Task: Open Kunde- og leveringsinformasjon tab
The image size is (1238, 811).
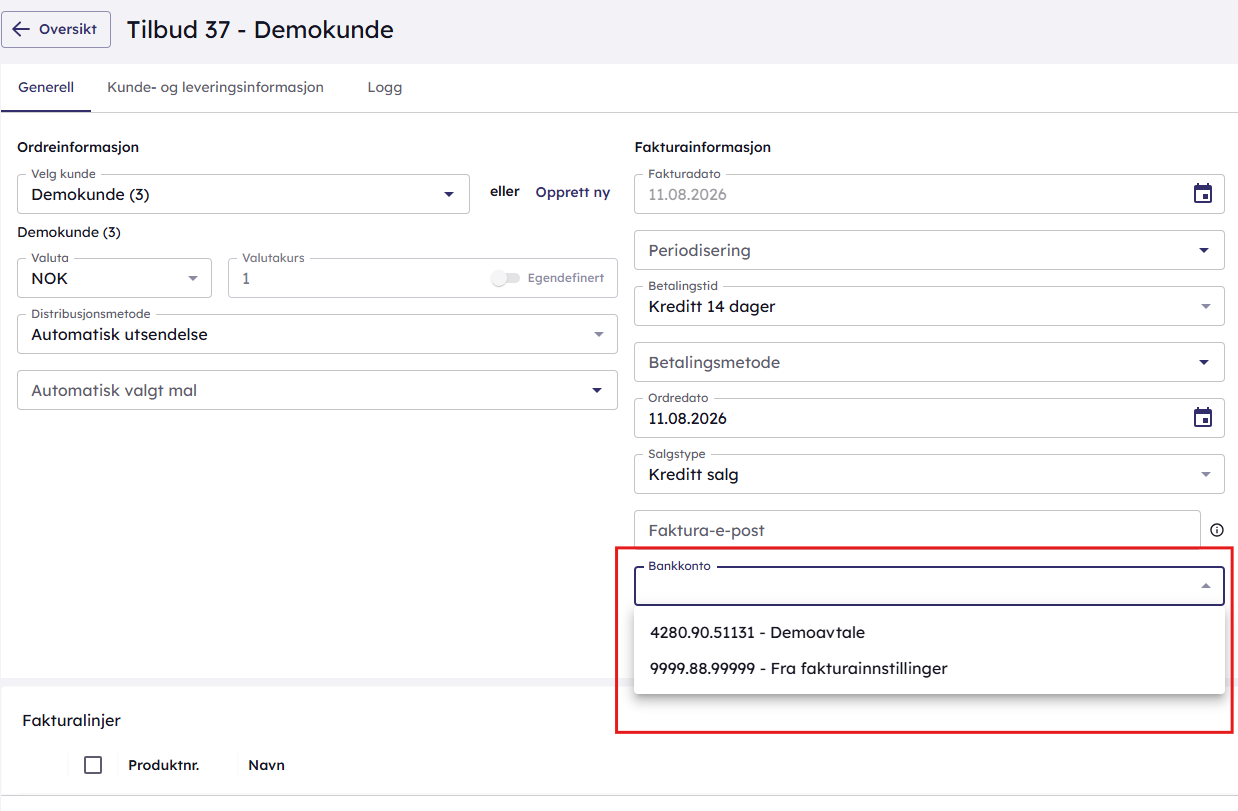Action: (215, 88)
